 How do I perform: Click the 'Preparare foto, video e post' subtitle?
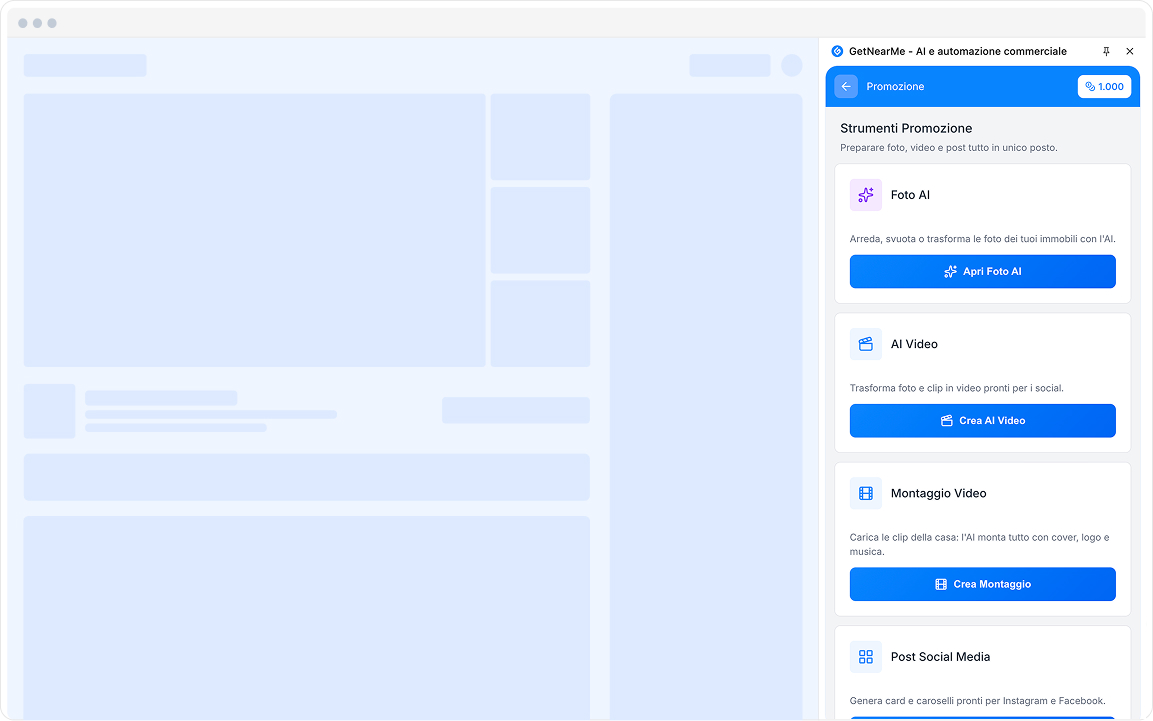point(949,148)
